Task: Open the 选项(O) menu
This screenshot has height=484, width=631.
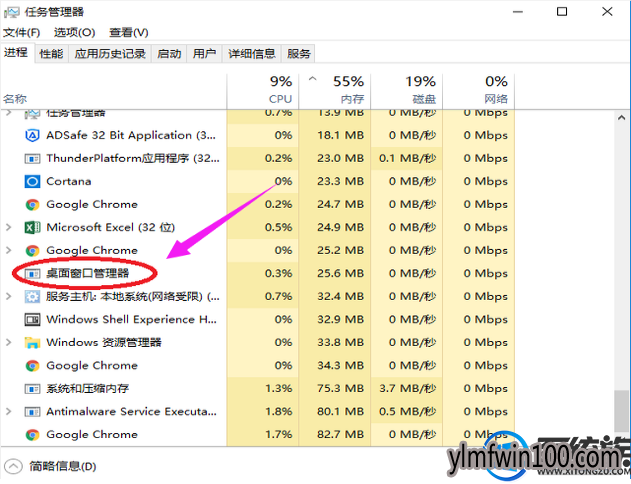Action: 74,32
